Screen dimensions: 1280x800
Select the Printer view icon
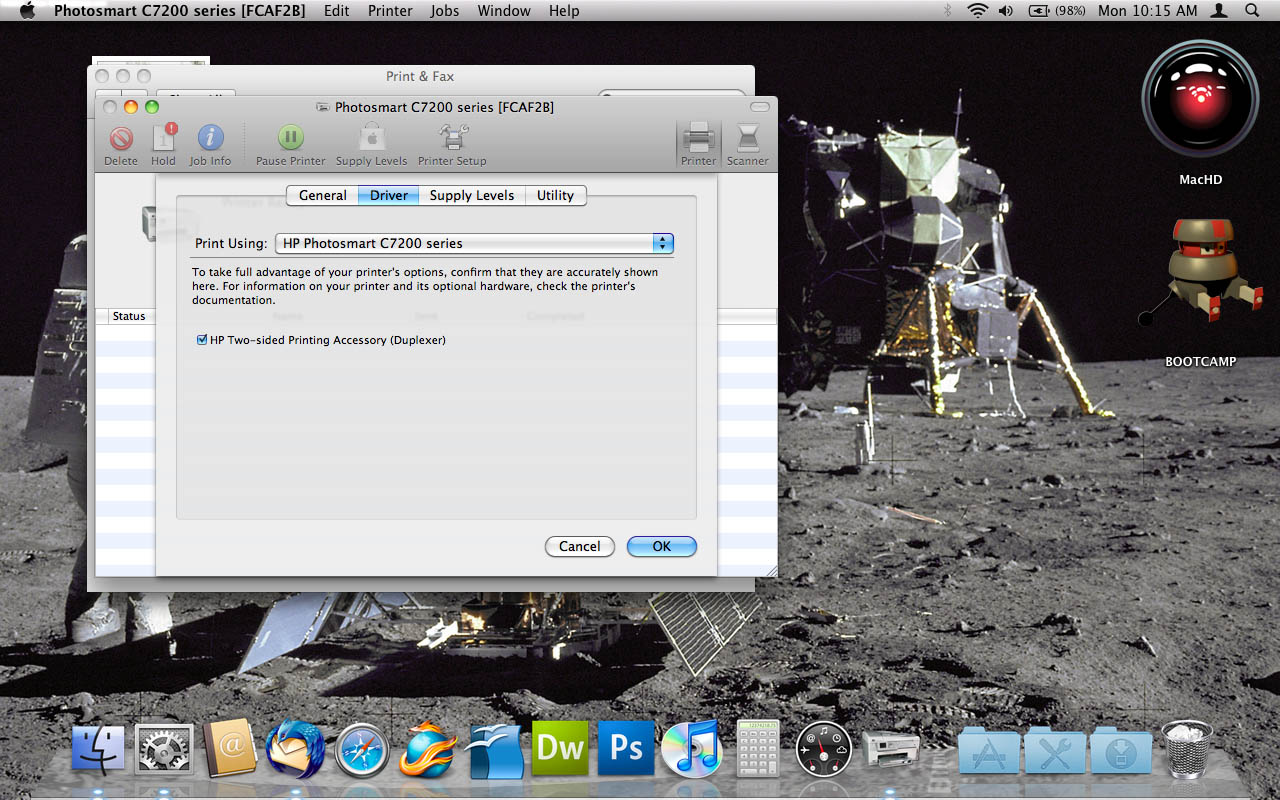(698, 145)
